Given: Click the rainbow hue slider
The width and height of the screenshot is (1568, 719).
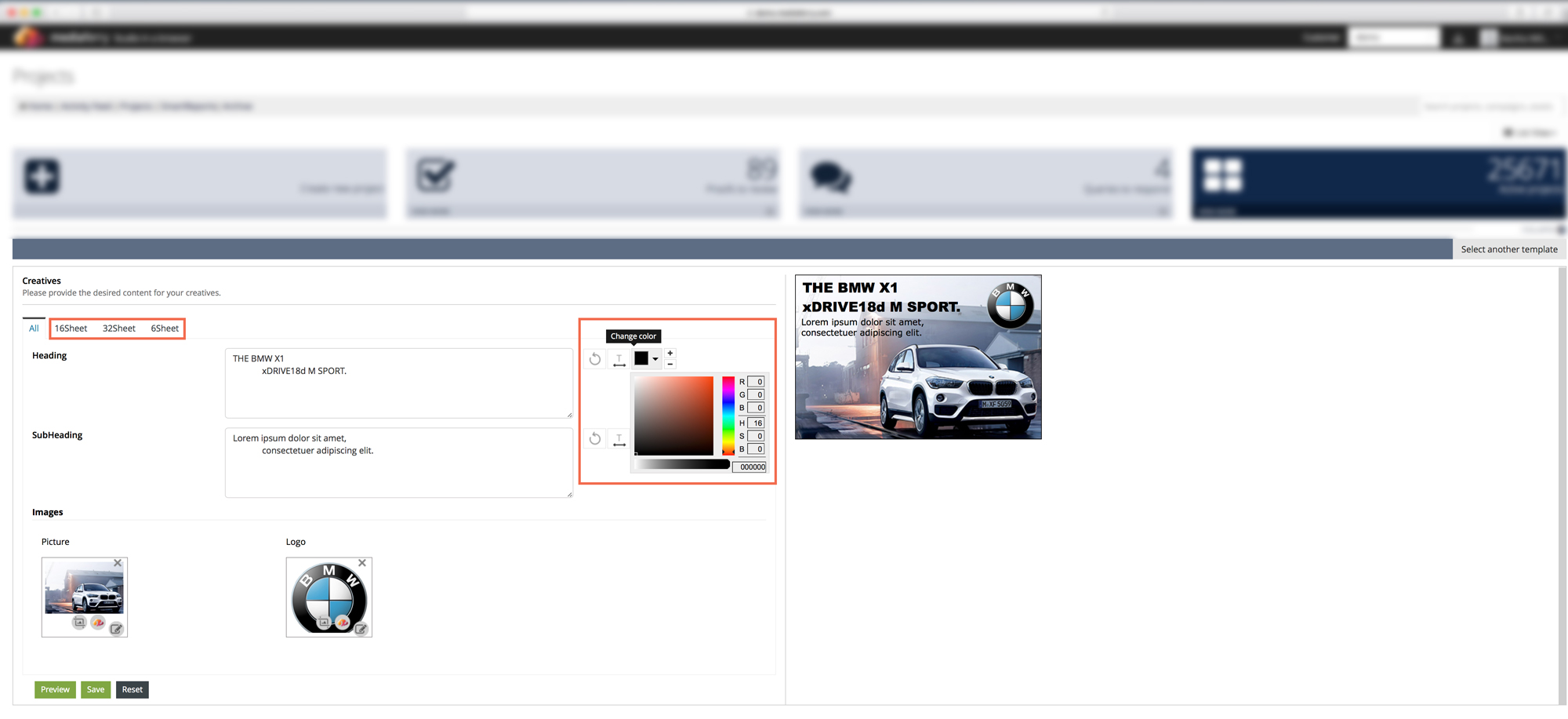Looking at the screenshot, I should 728,416.
